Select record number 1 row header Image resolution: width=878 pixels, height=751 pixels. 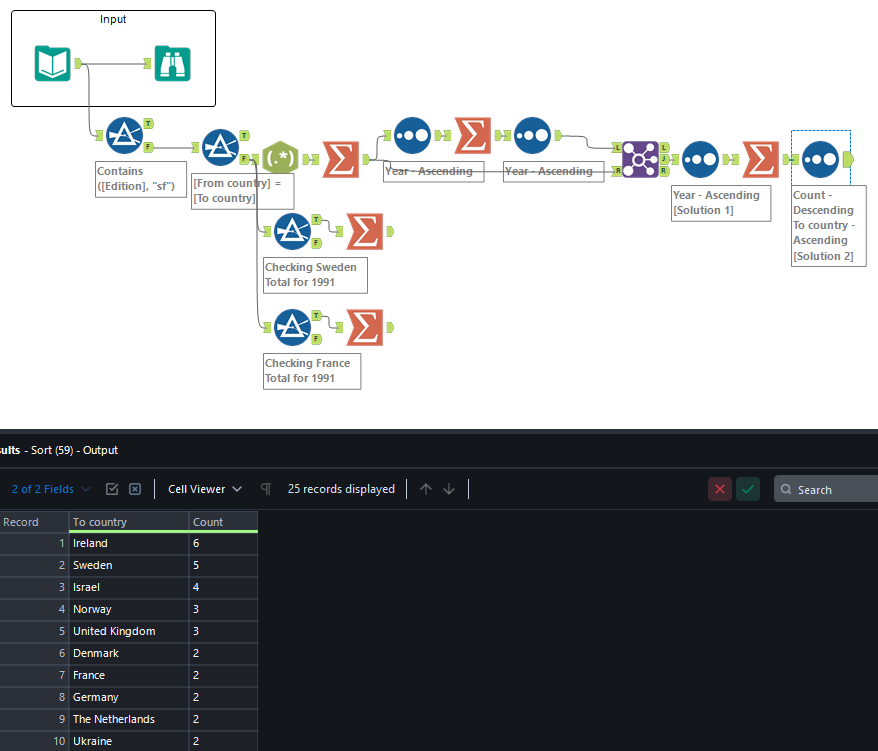[34, 543]
